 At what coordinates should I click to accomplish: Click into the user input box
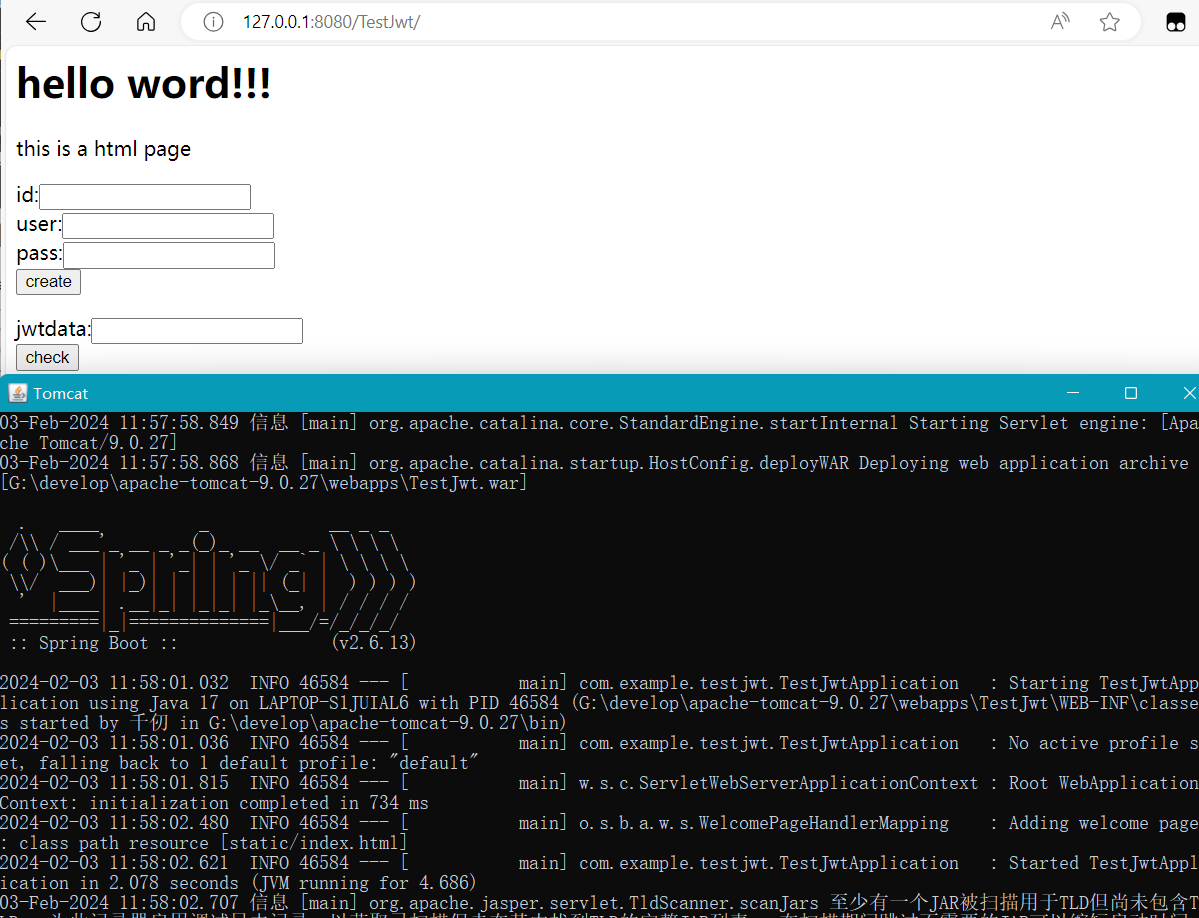[167, 226]
